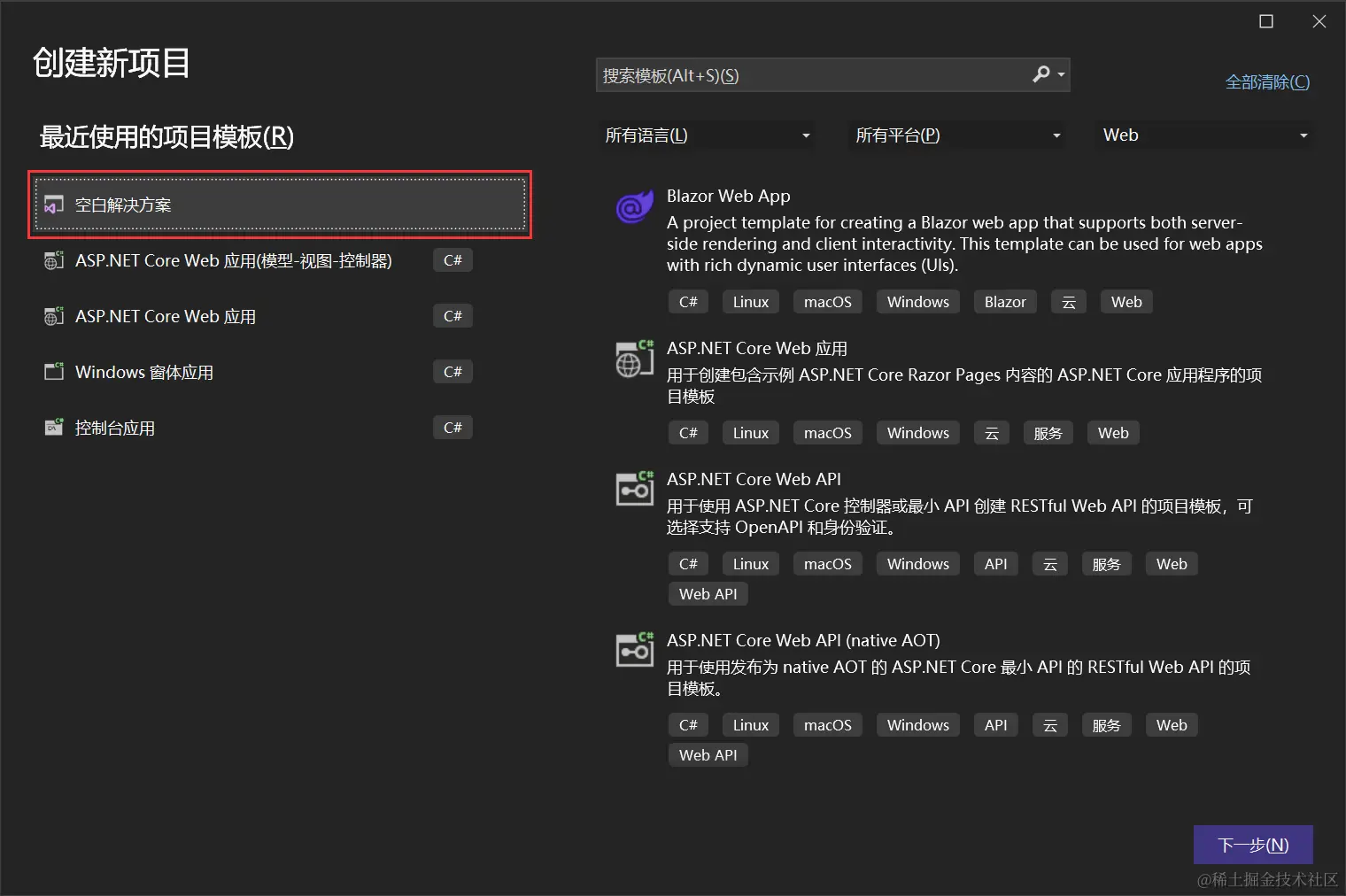The width and height of the screenshot is (1346, 896).
Task: Click the icon beside recent ASP.NET Core Web 应用
Action: pos(54,316)
